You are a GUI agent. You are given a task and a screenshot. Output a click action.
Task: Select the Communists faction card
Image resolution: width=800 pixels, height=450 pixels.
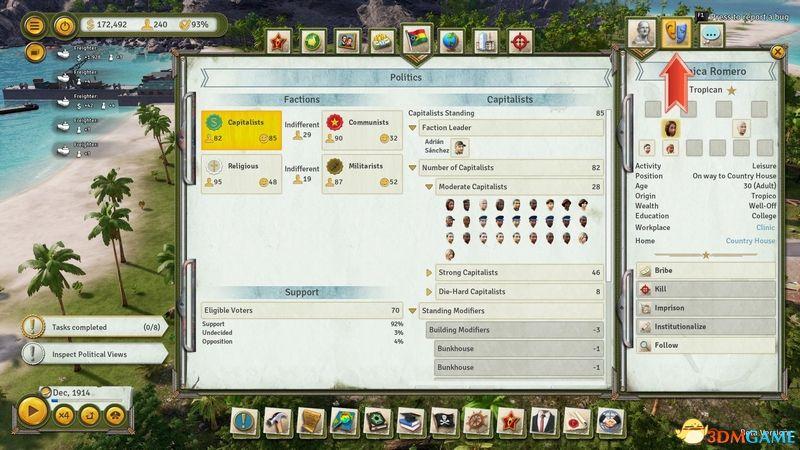click(362, 130)
